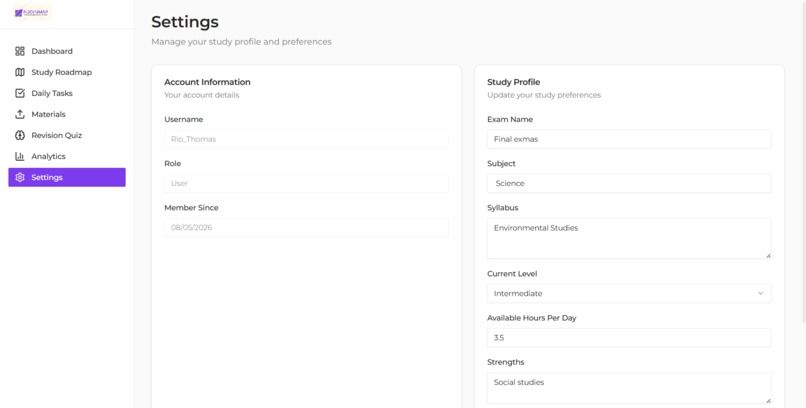The height and width of the screenshot is (408, 806).
Task: Open Daily Tasks section
Action: tap(67, 93)
